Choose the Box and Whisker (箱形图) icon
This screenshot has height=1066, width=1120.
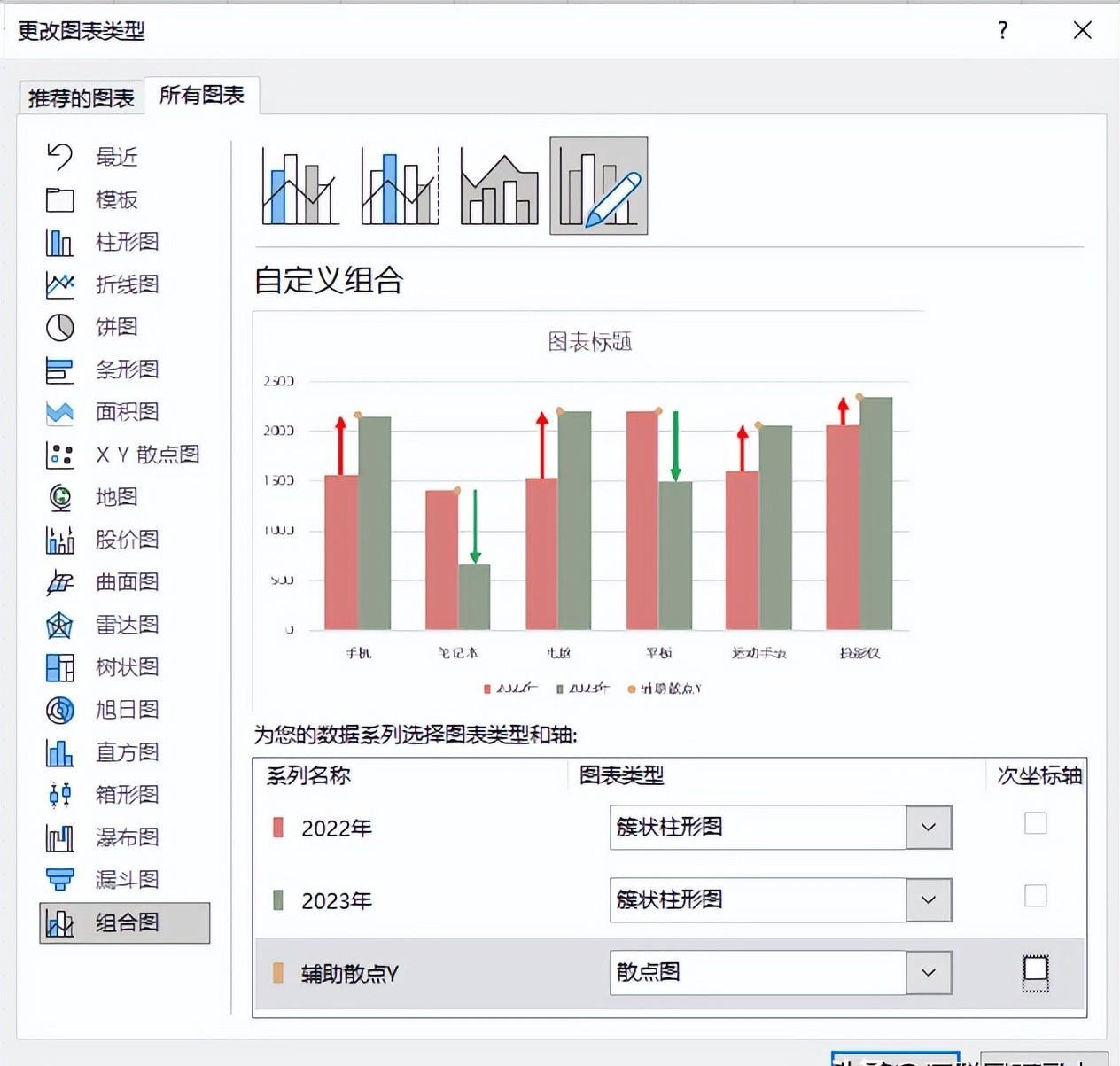coord(59,795)
